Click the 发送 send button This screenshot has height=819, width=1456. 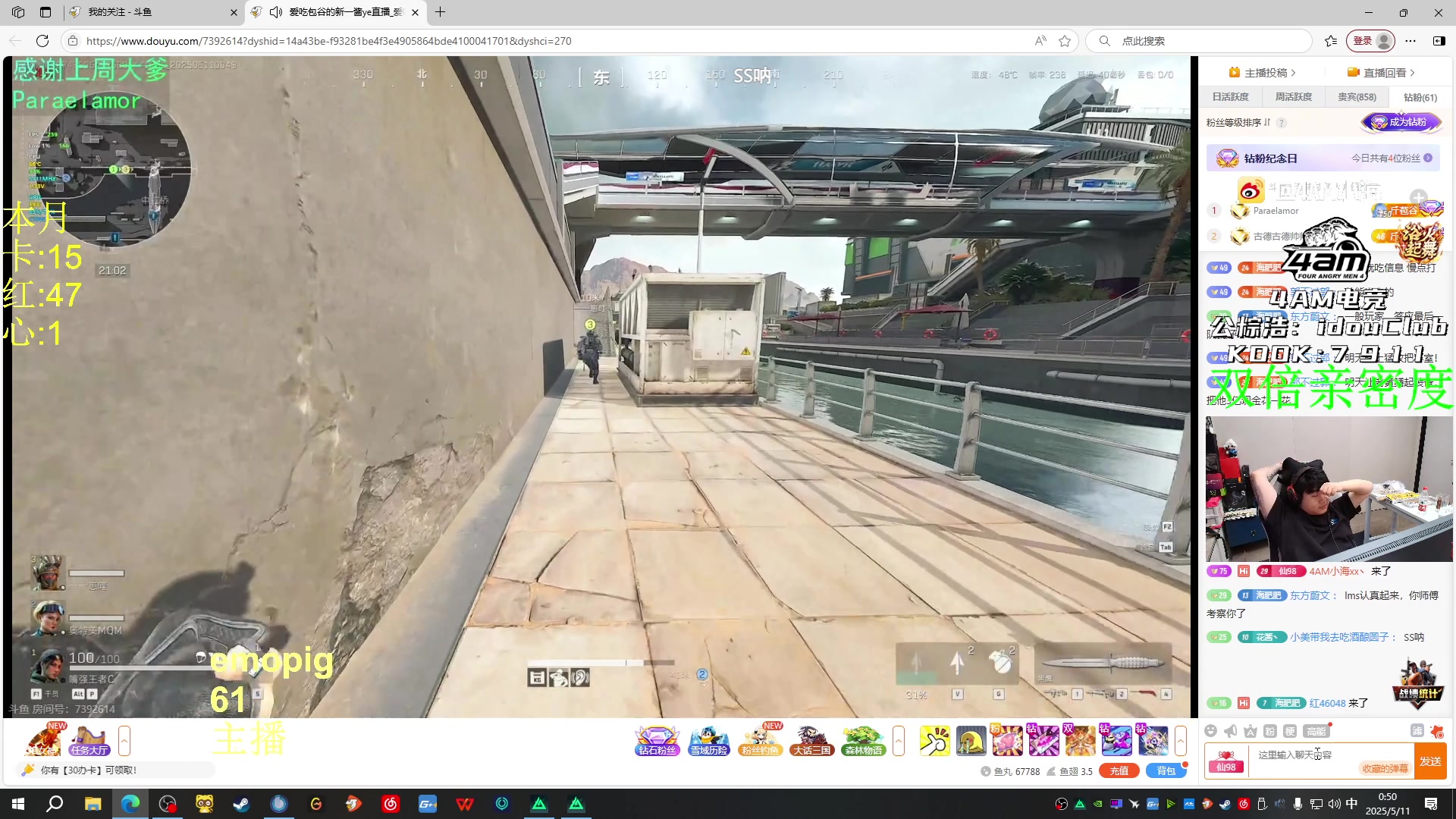[1430, 761]
